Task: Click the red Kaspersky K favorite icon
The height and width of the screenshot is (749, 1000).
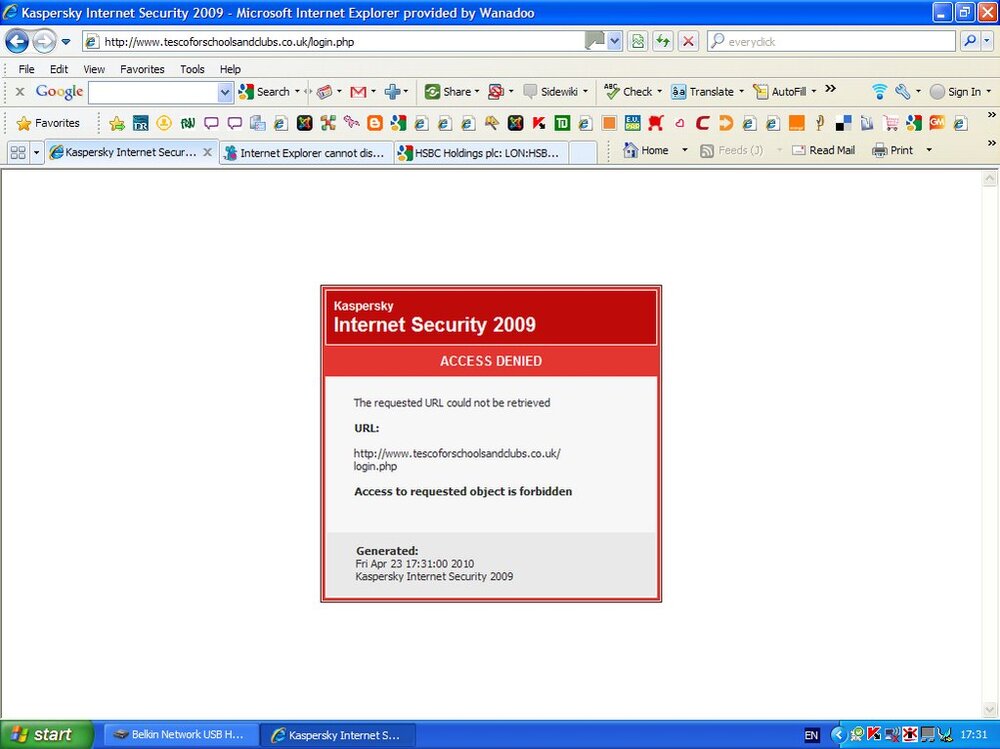Action: pyautogui.click(x=539, y=123)
